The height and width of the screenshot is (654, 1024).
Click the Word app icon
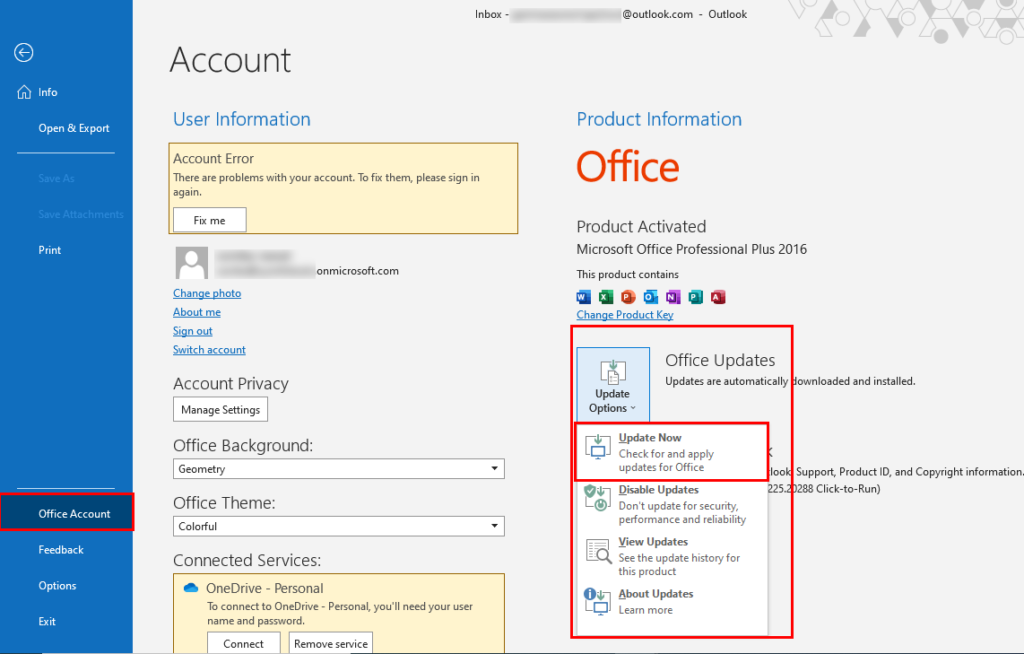[x=583, y=297]
